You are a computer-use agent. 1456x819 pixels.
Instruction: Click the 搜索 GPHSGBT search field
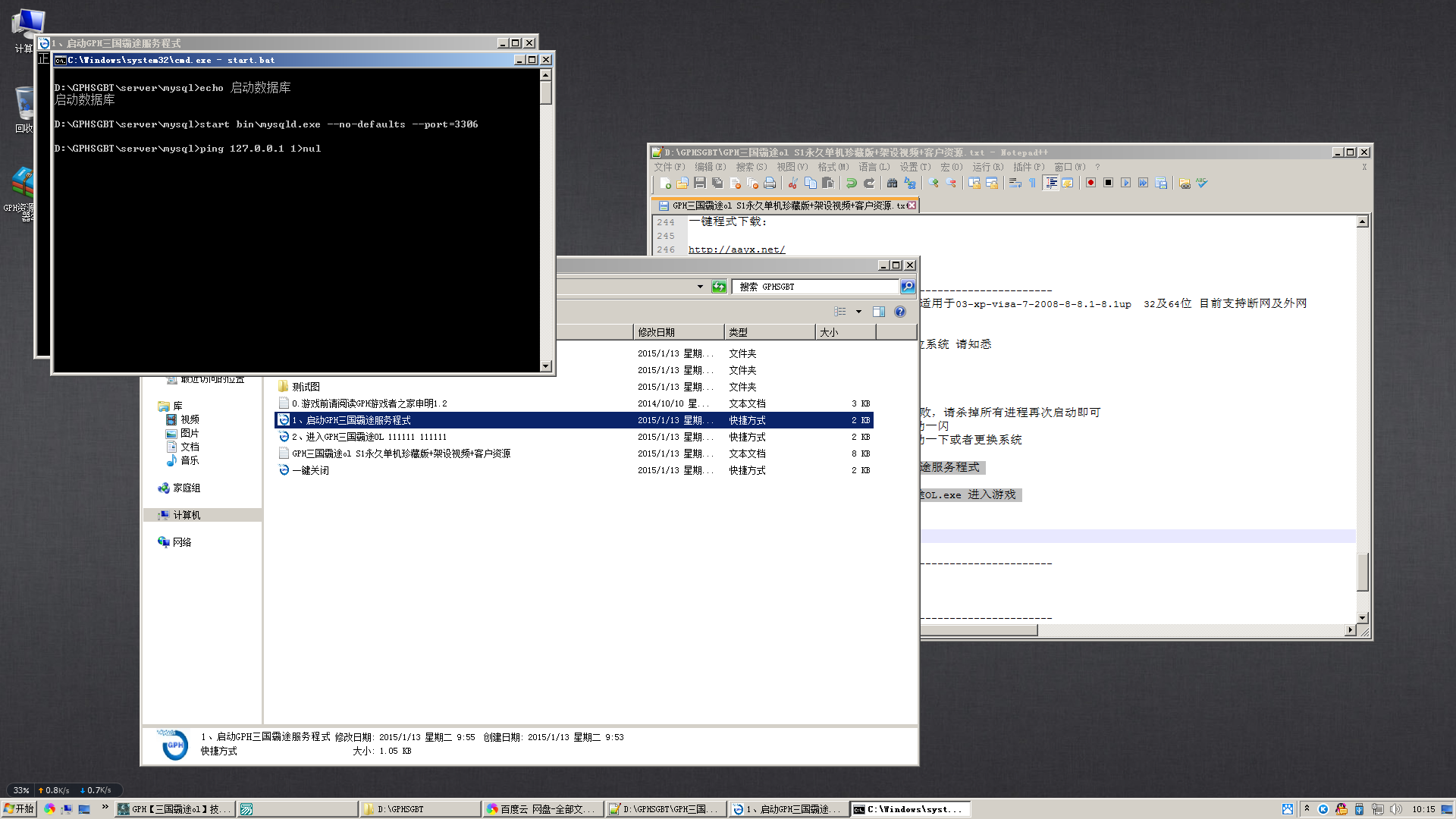[x=815, y=287]
